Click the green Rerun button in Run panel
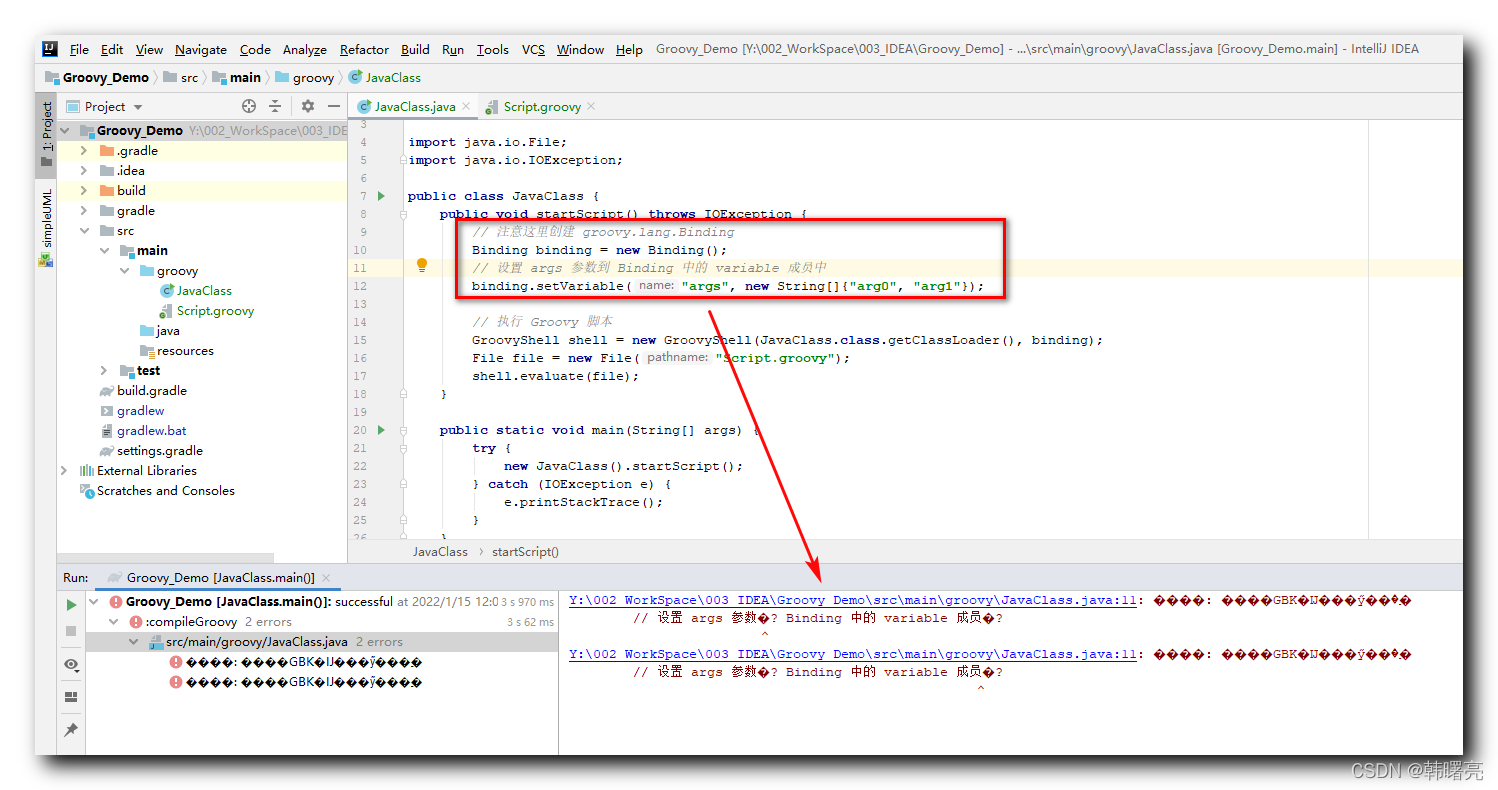This screenshot has width=1498, height=790. coord(71,605)
